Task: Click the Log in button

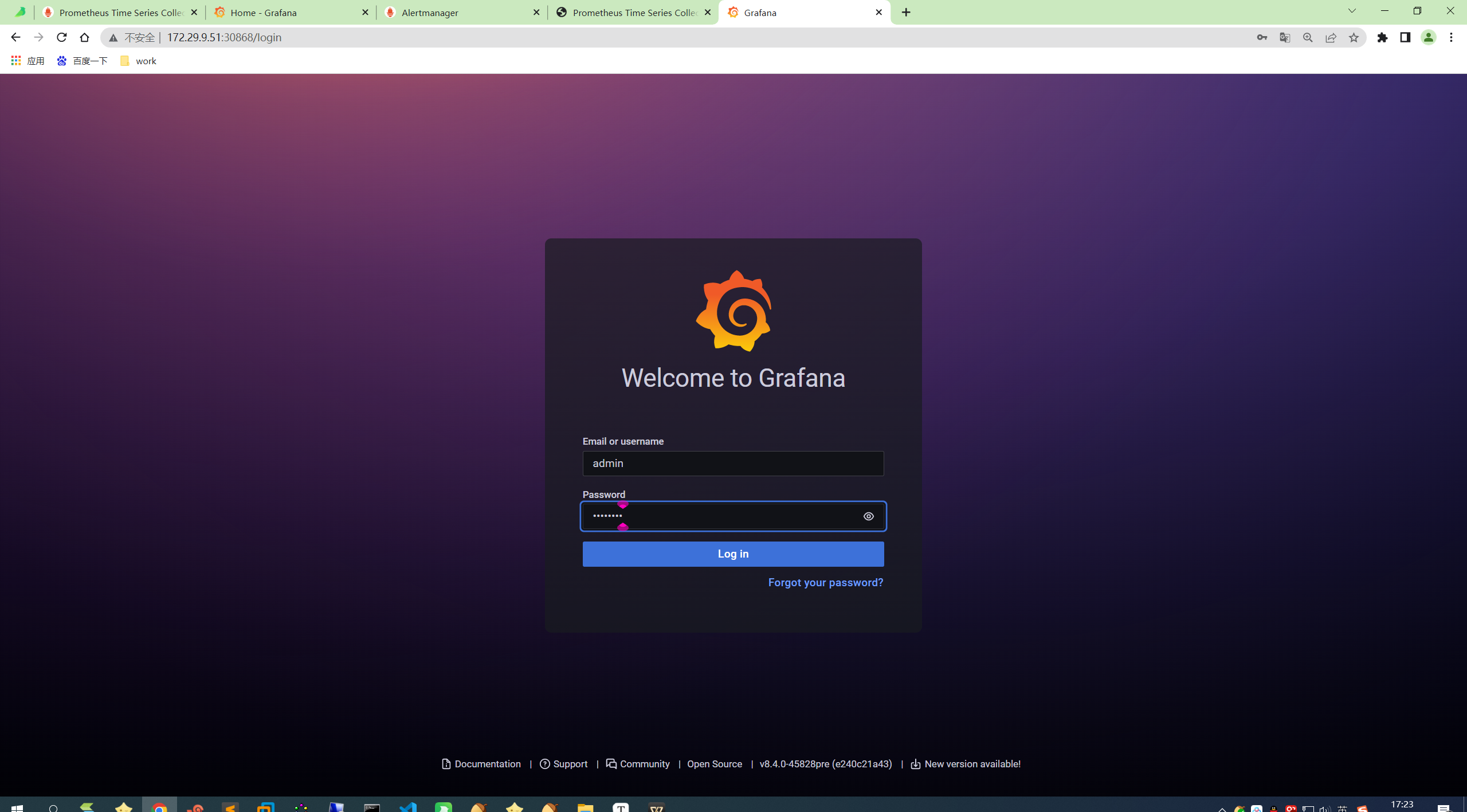Action: pos(733,554)
